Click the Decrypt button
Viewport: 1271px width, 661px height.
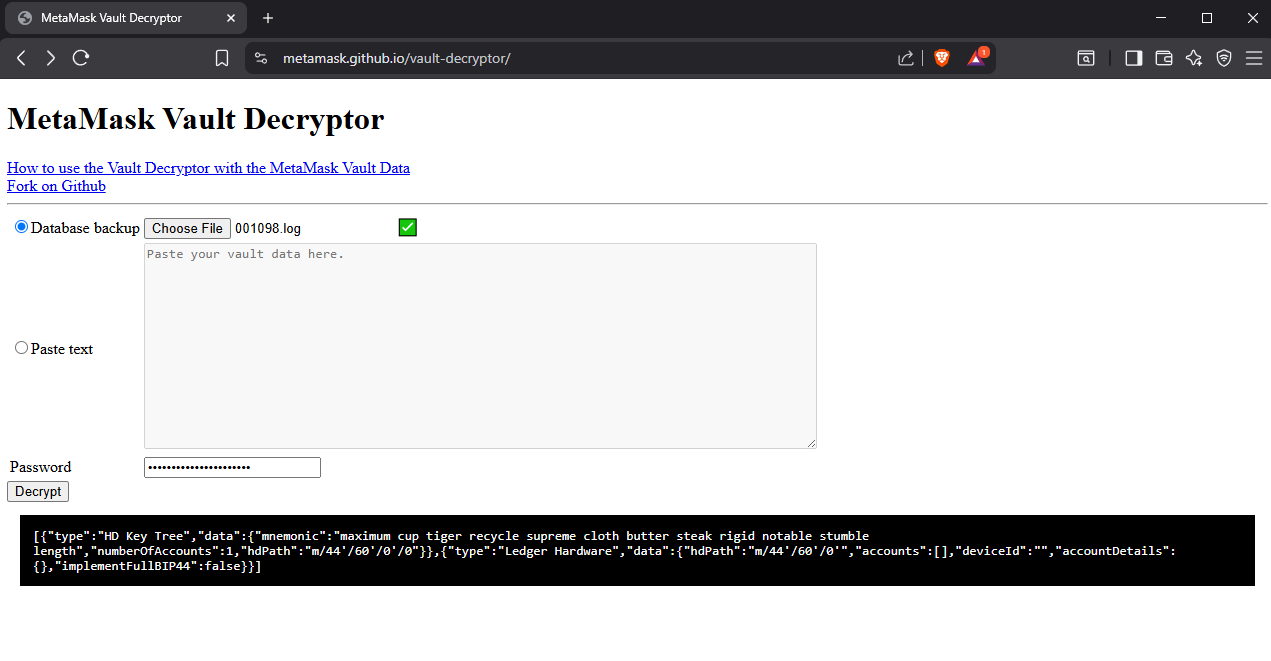tap(38, 491)
